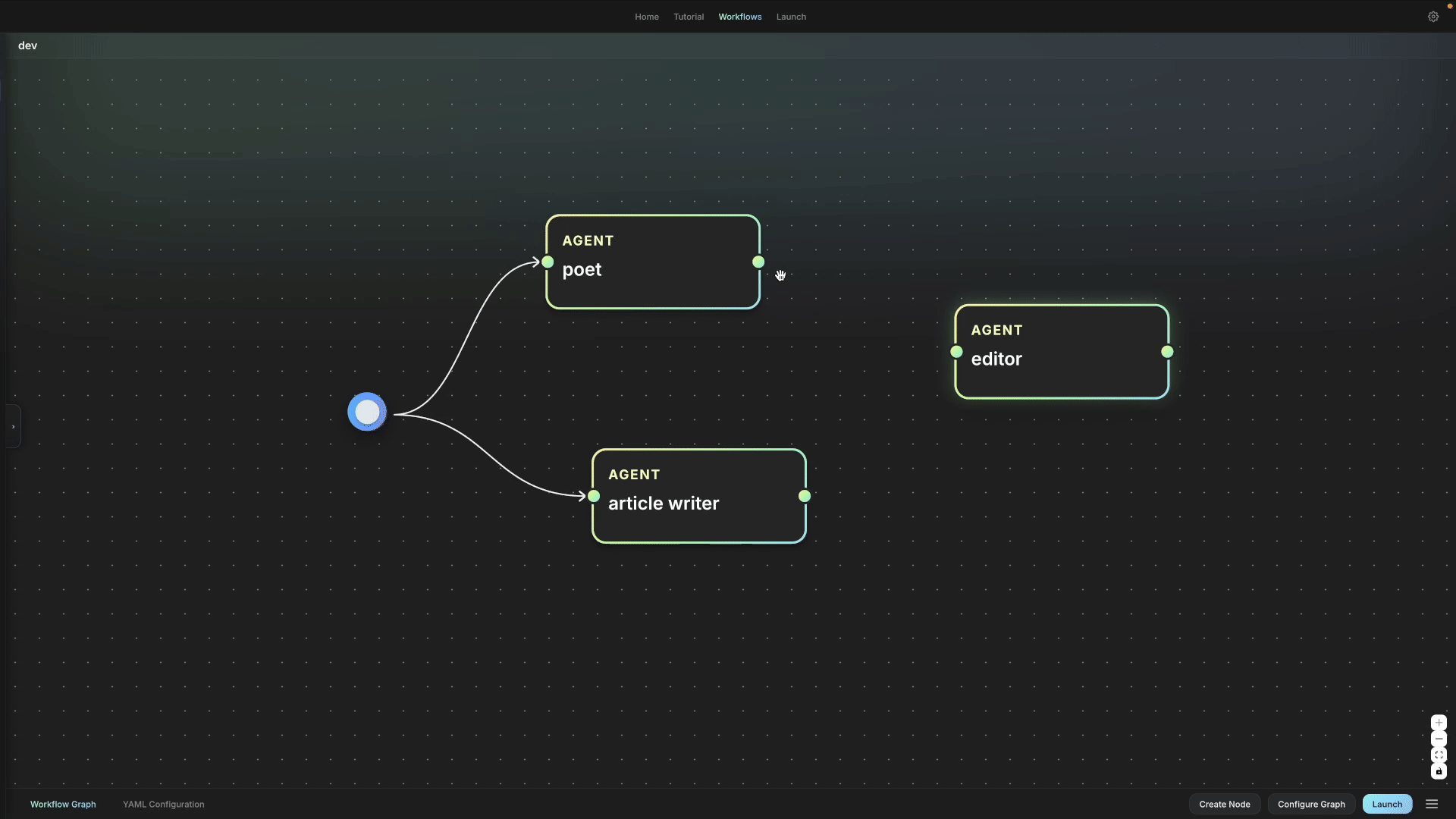Click the poet node's input handle
1456x819 pixels.
coord(548,262)
